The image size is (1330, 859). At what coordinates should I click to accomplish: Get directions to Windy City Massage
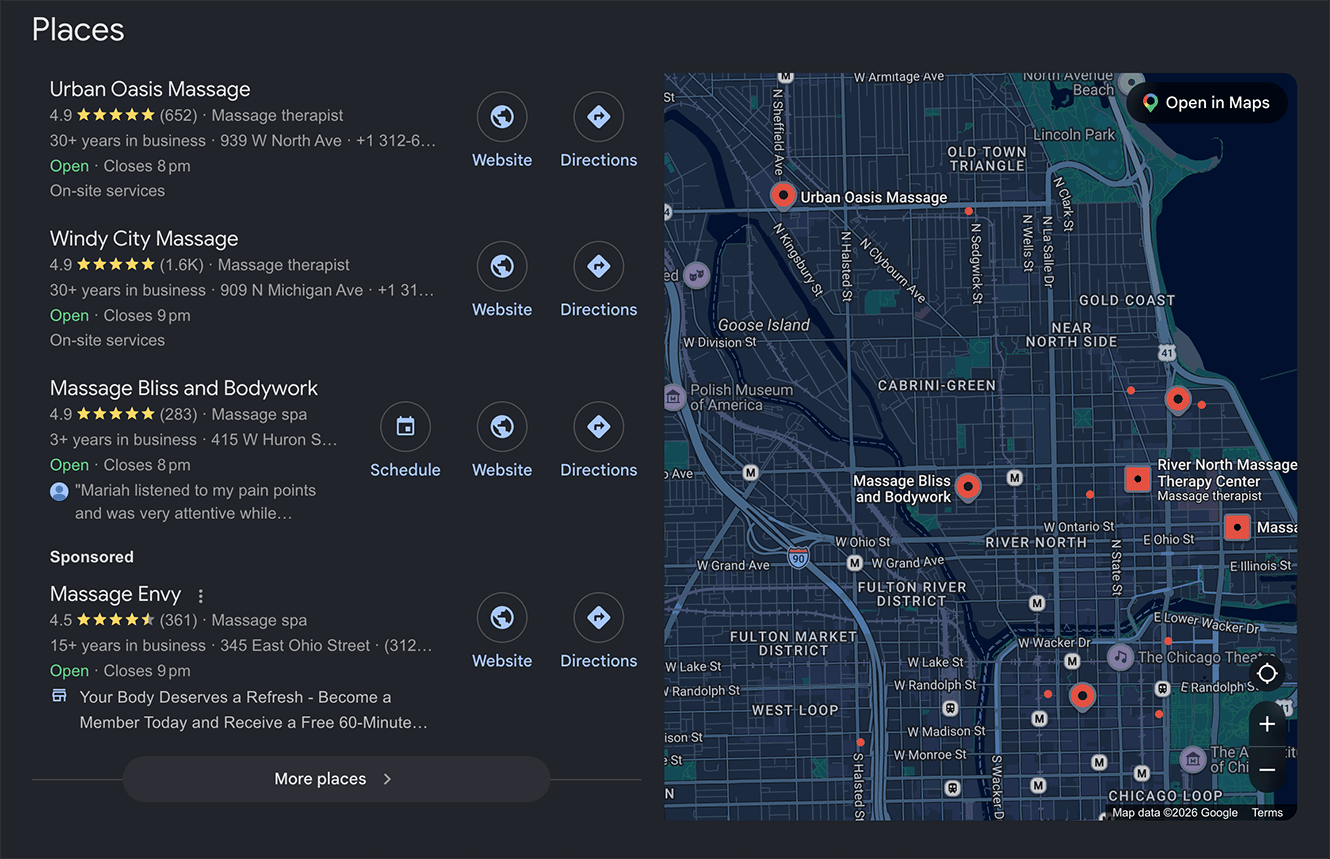coord(598,266)
